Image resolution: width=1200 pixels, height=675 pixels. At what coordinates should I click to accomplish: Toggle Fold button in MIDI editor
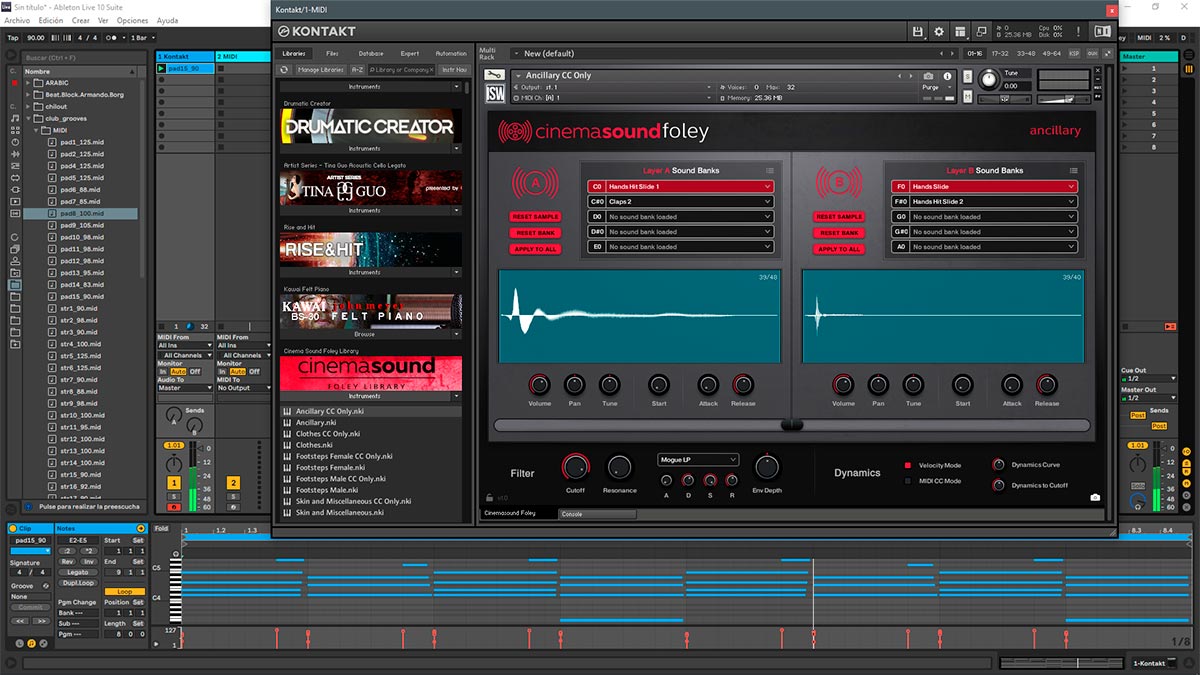click(x=161, y=528)
